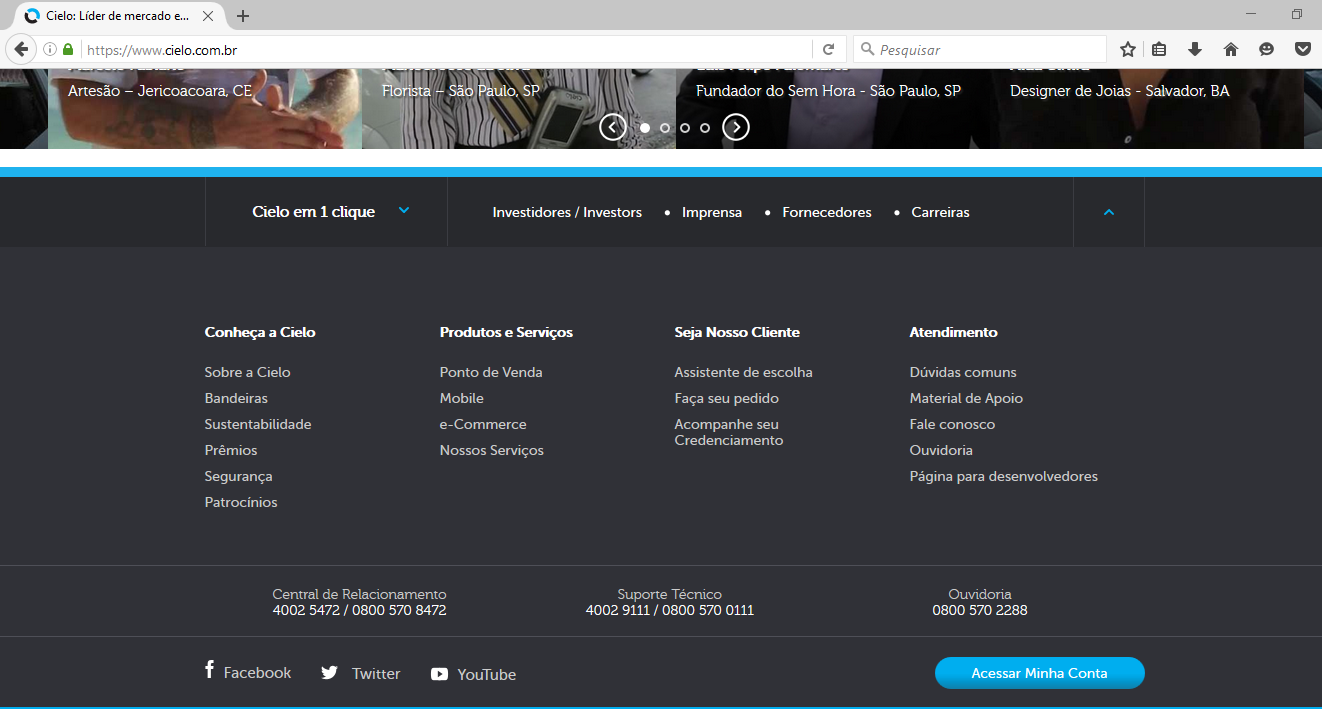Click the Florista – São Paulo slide image
This screenshot has height=709, width=1322.
tap(519, 108)
